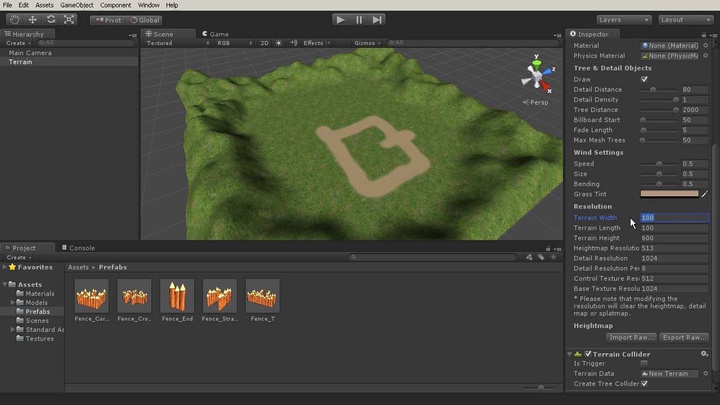Select the Rotate tool in the toolbar
Viewport: 720px width, 405px height.
coord(50,19)
